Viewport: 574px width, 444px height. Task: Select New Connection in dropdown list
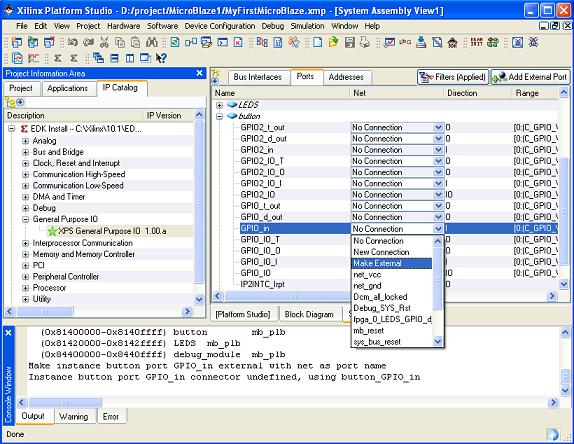392,252
